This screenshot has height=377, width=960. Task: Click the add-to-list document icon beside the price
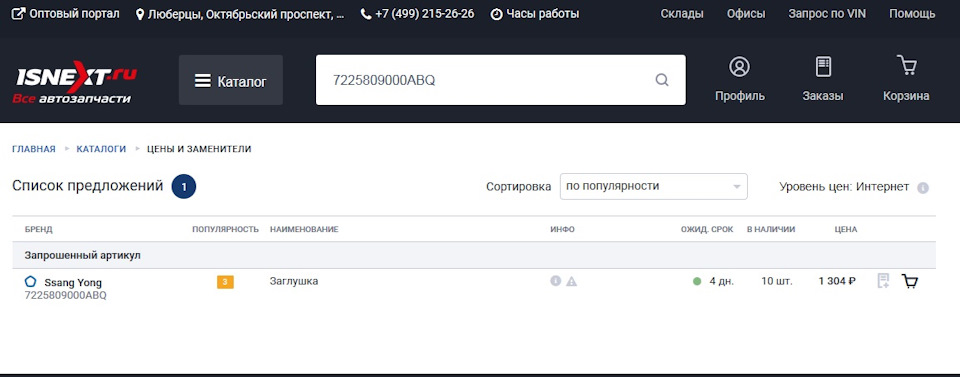point(883,282)
